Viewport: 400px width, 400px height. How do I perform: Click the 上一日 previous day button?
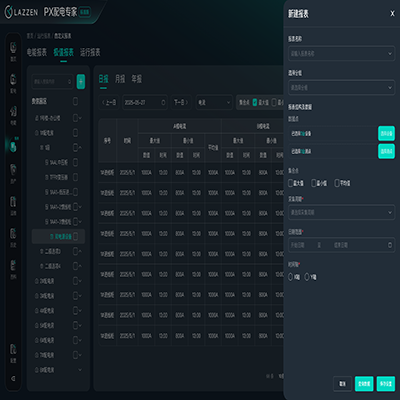(109, 102)
